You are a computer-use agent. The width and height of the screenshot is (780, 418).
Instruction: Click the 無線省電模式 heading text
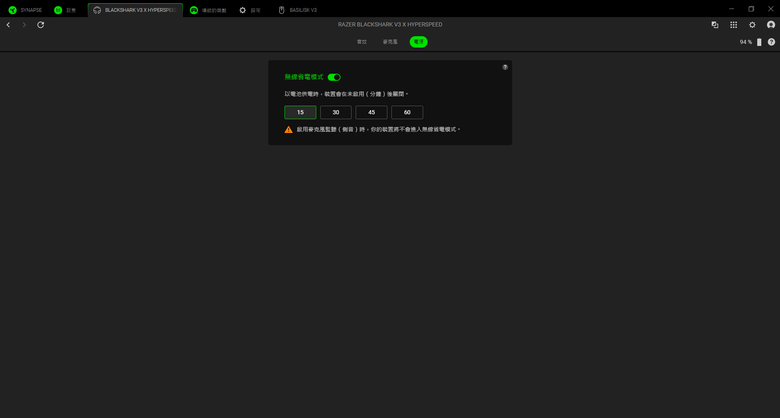point(304,77)
